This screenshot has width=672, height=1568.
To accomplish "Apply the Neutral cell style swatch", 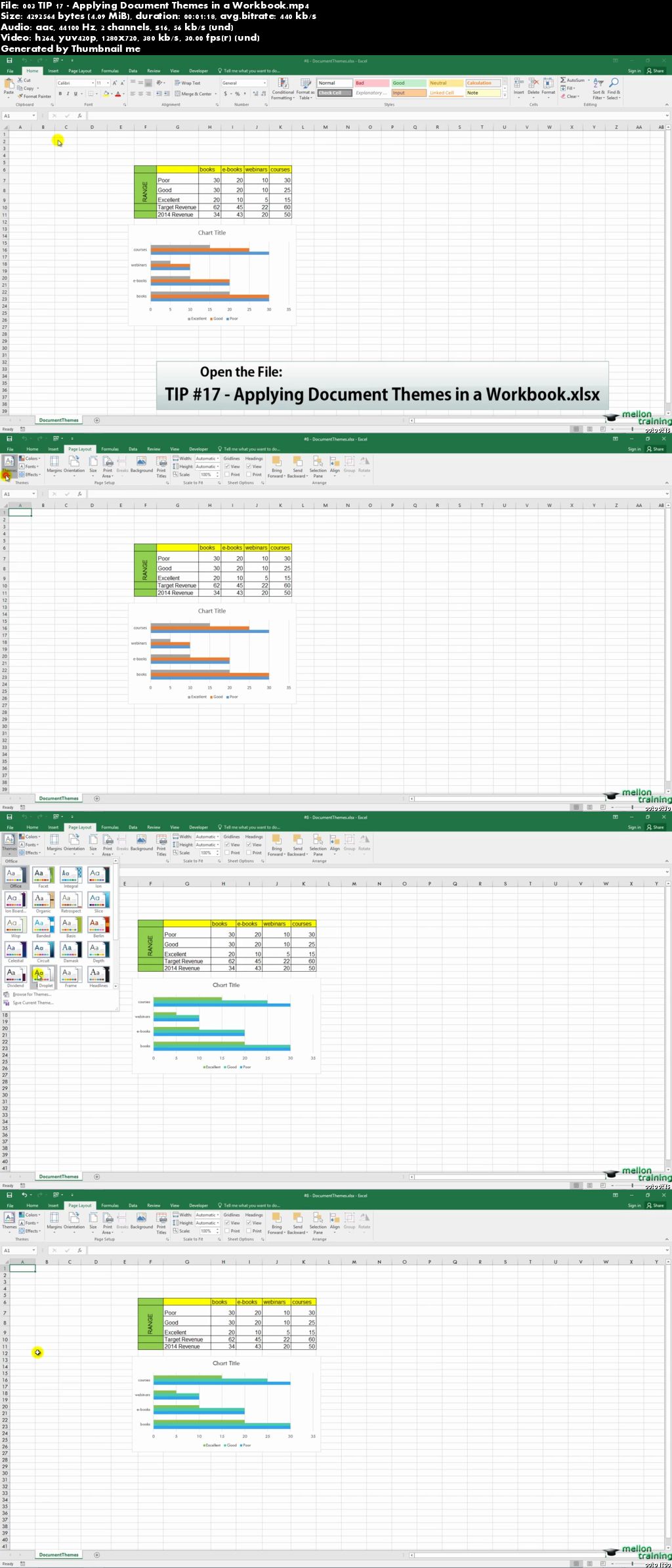I will pos(446,83).
